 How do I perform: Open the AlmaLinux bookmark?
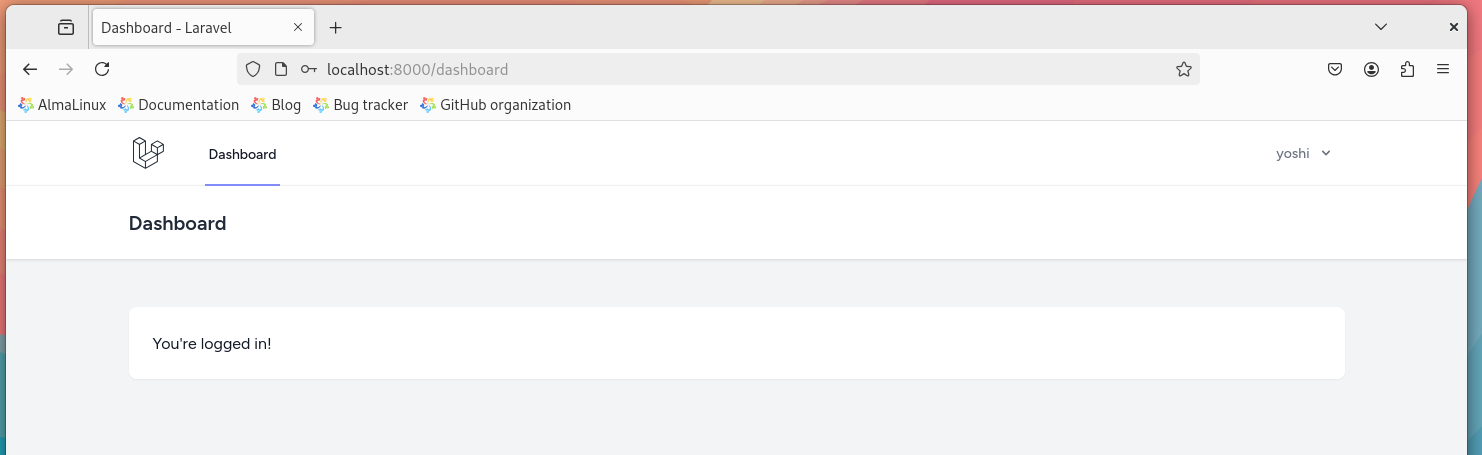click(62, 104)
